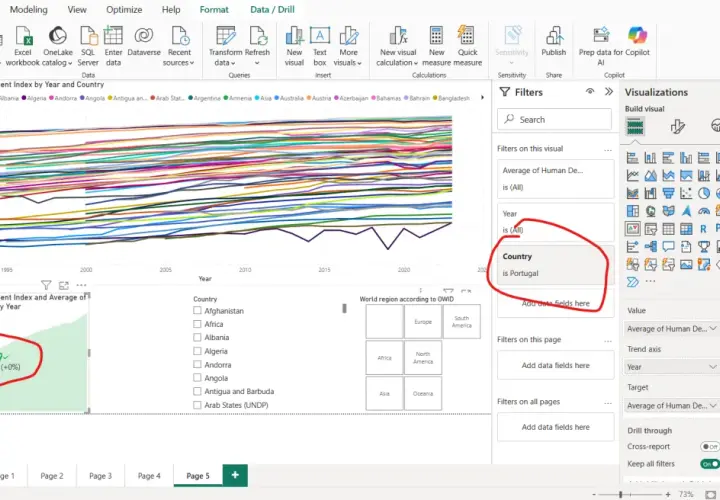Pick the Stacked bar chart visual
The width and height of the screenshot is (720, 500).
coord(632,158)
